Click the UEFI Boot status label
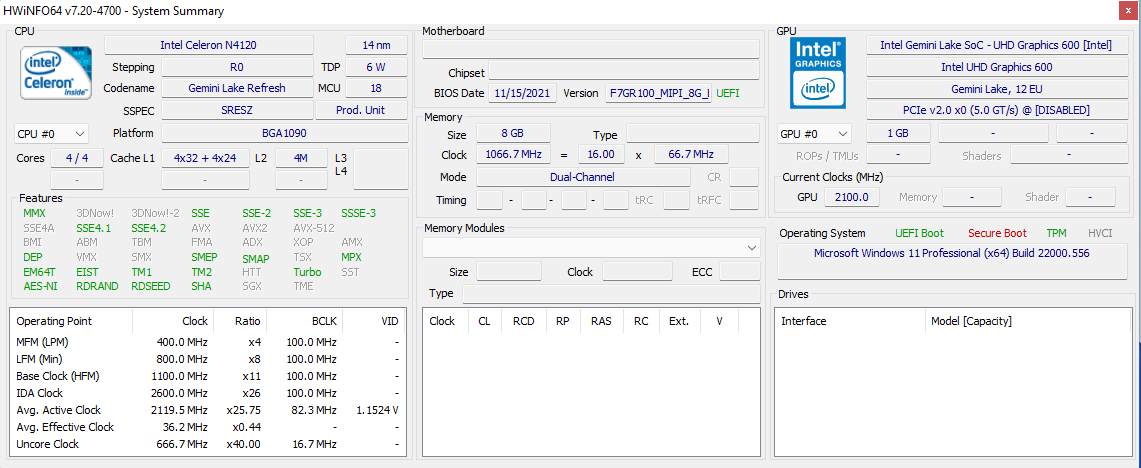The height and width of the screenshot is (468, 1141). 919,233
